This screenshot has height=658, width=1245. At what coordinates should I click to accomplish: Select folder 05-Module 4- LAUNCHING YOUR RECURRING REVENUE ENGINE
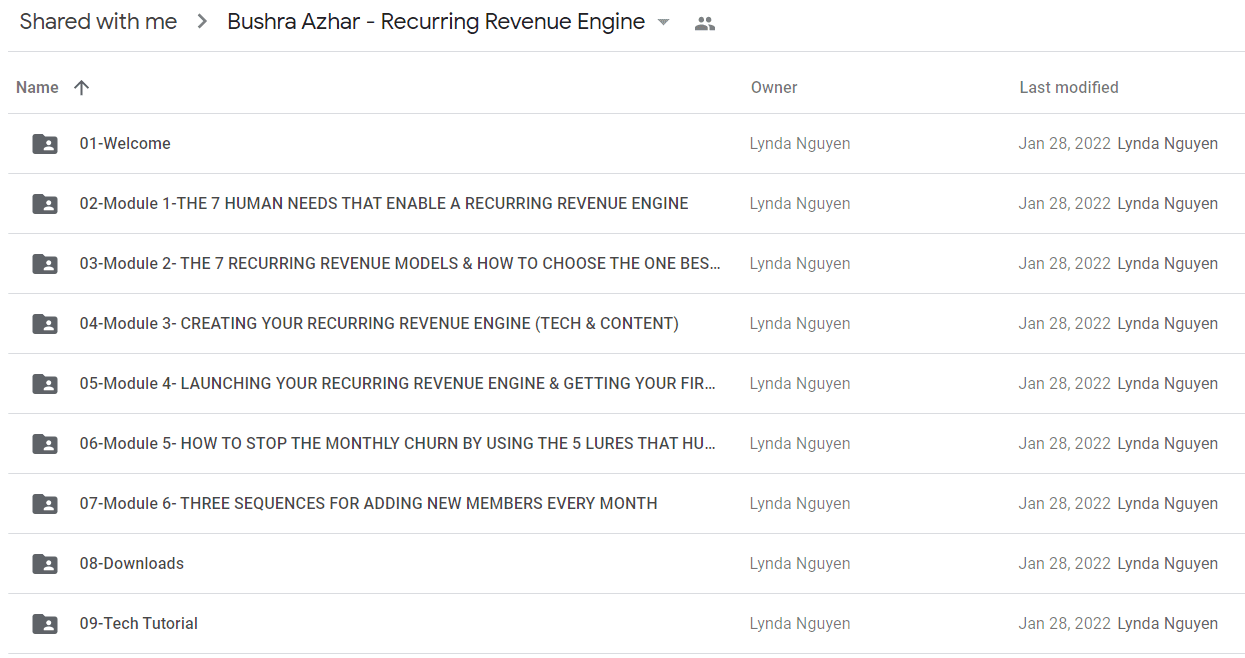point(398,384)
